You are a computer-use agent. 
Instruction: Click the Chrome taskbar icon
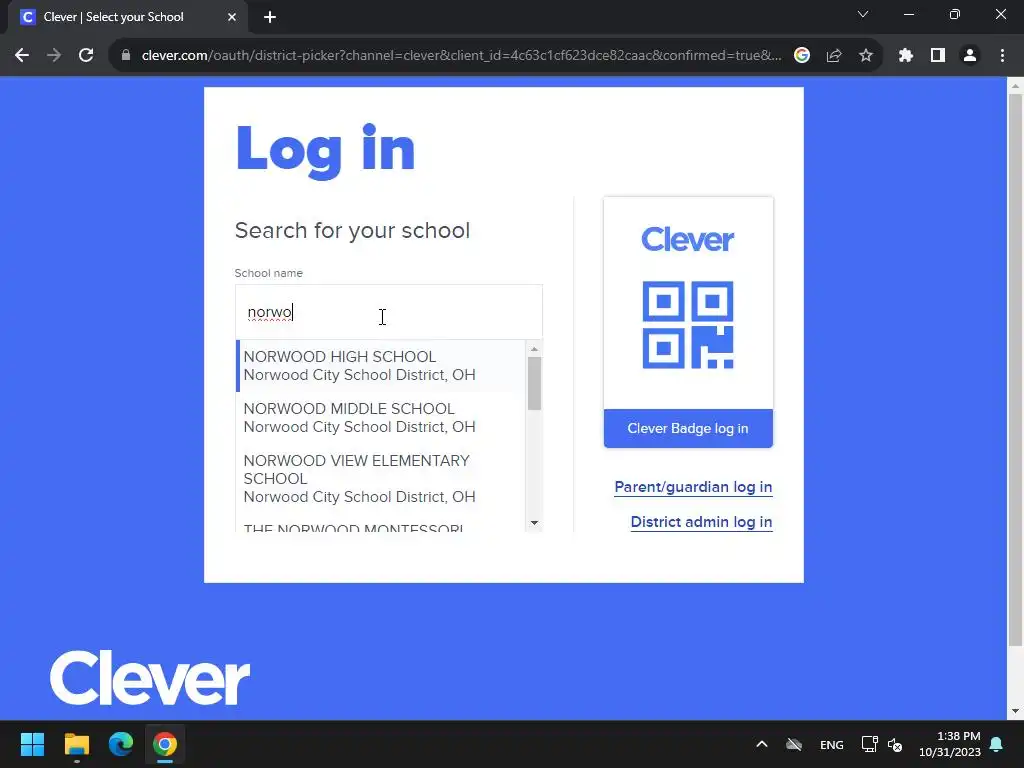165,744
